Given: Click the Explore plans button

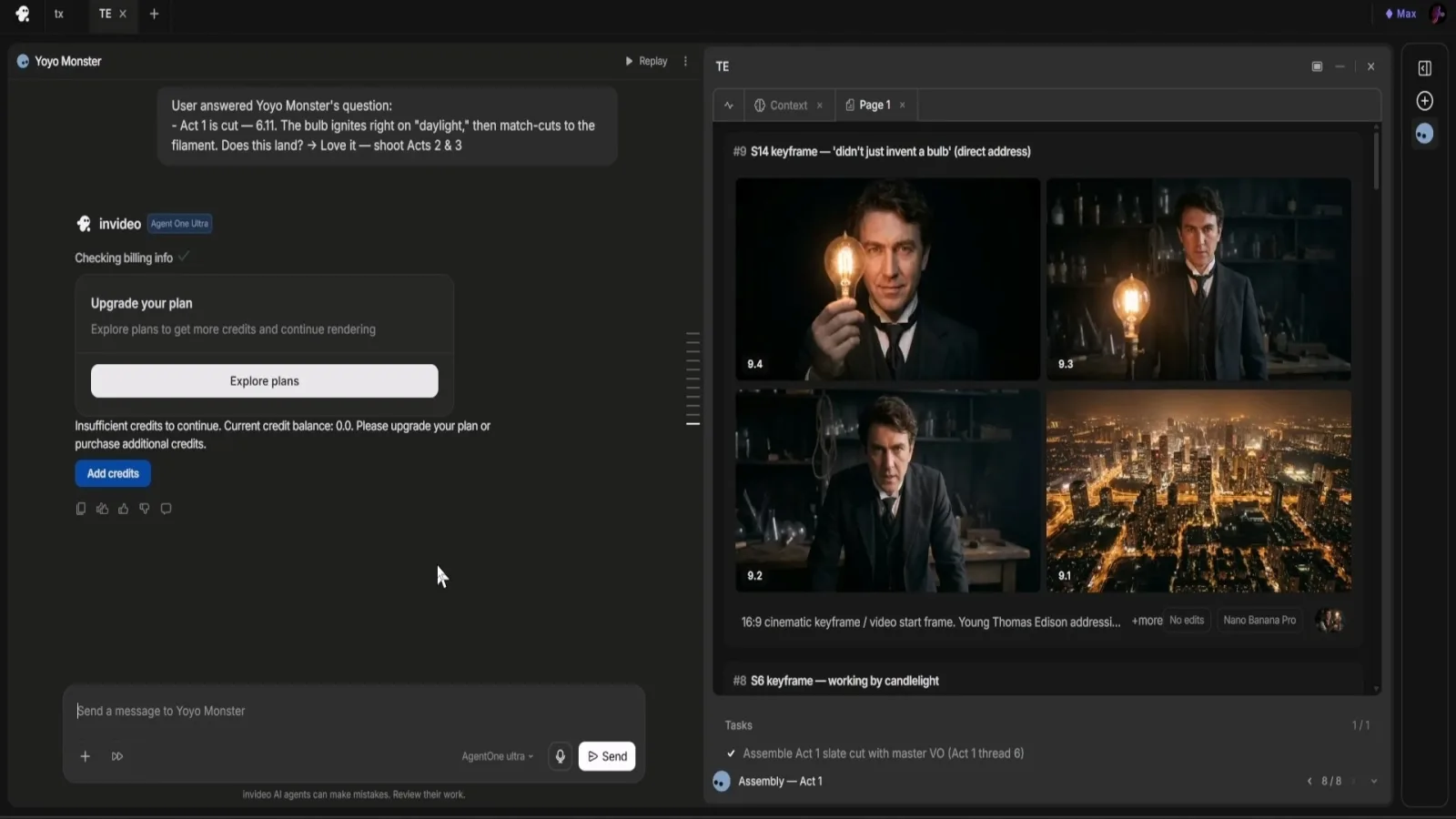Looking at the screenshot, I should tap(264, 380).
